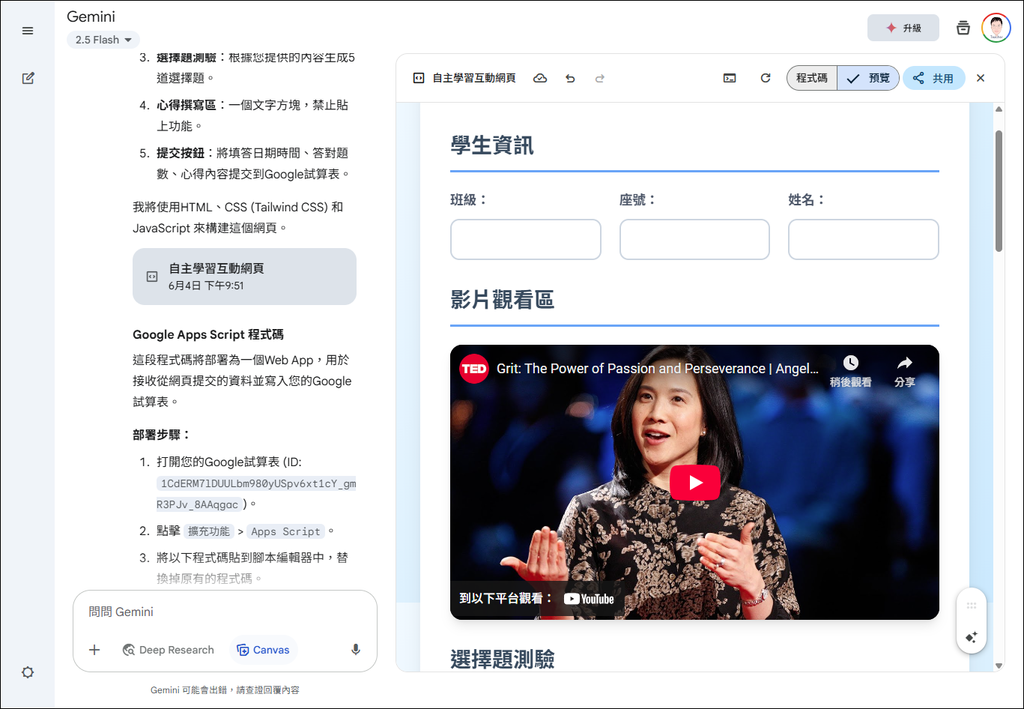Screen dimensions: 1024x709
Task: Click the 班級 input field
Action: (x=525, y=240)
